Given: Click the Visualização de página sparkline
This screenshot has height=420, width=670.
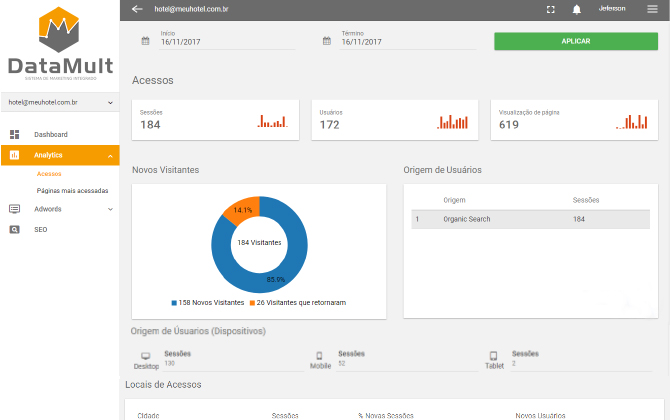Looking at the screenshot, I should 632,122.
